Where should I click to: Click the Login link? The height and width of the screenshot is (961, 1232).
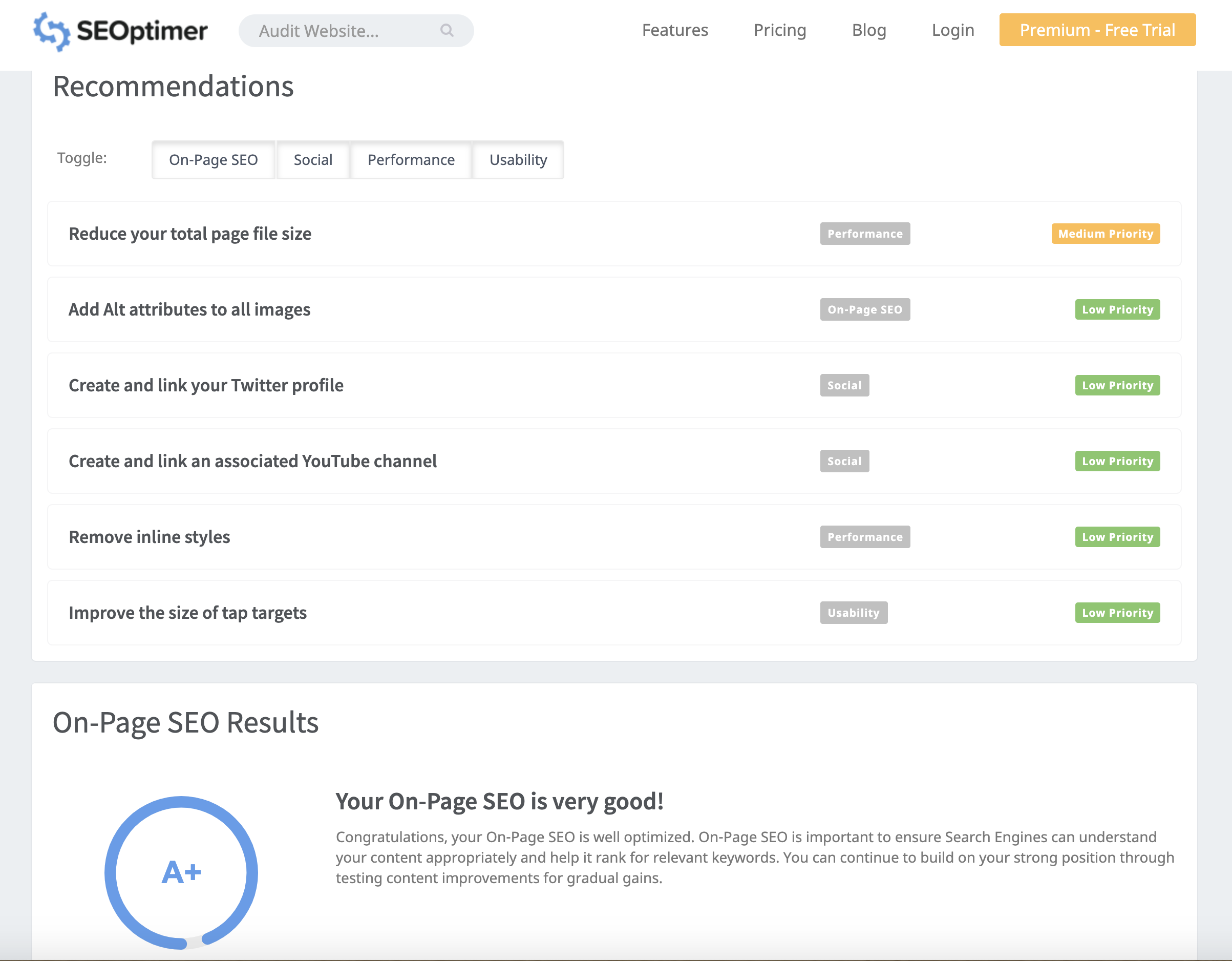click(953, 30)
